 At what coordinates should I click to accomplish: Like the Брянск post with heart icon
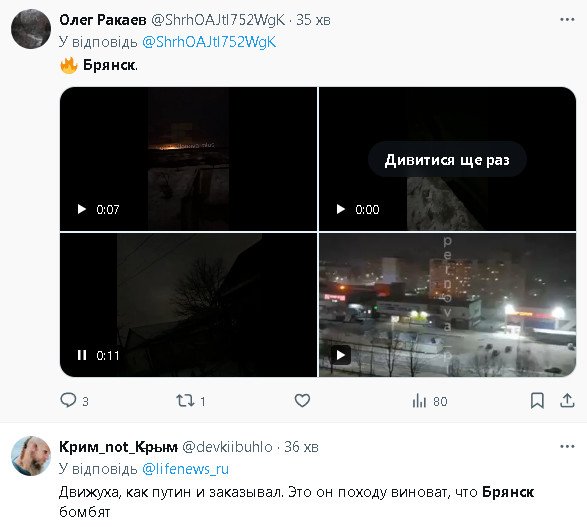(x=302, y=400)
